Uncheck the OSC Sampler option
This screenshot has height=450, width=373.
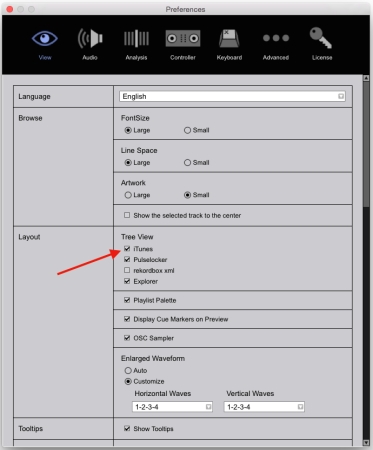(127, 338)
